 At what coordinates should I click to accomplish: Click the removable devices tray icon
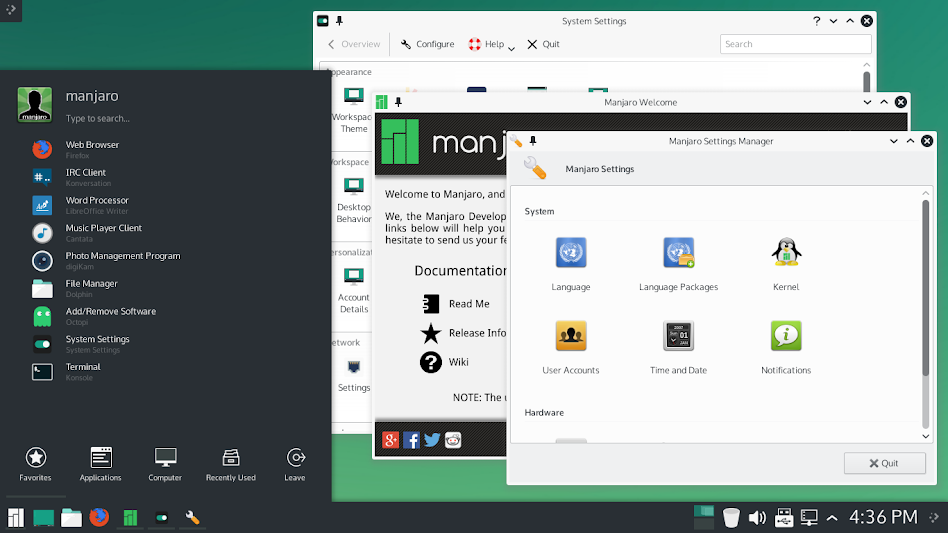784,517
